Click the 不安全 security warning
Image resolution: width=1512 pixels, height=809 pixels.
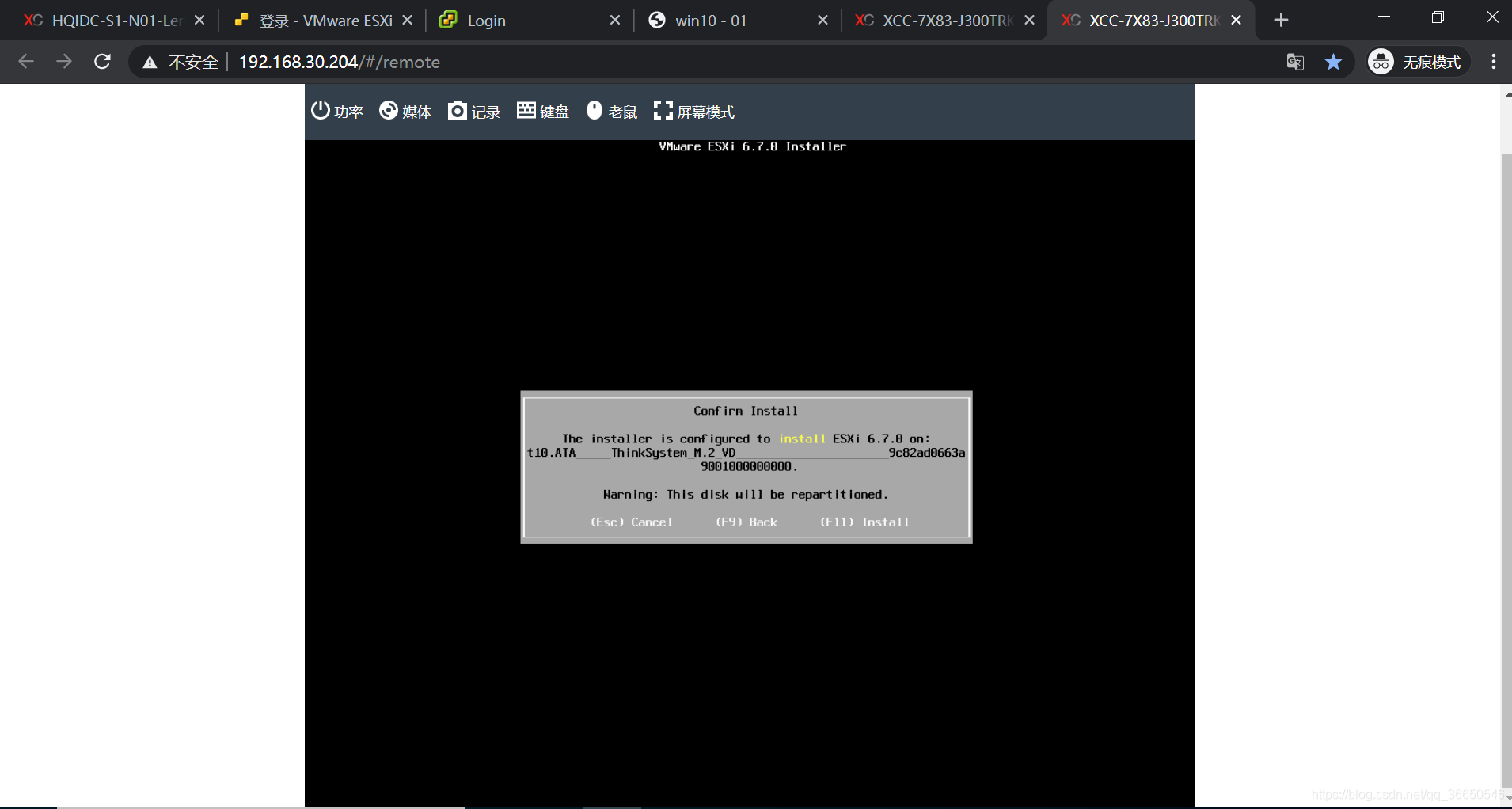[180, 62]
